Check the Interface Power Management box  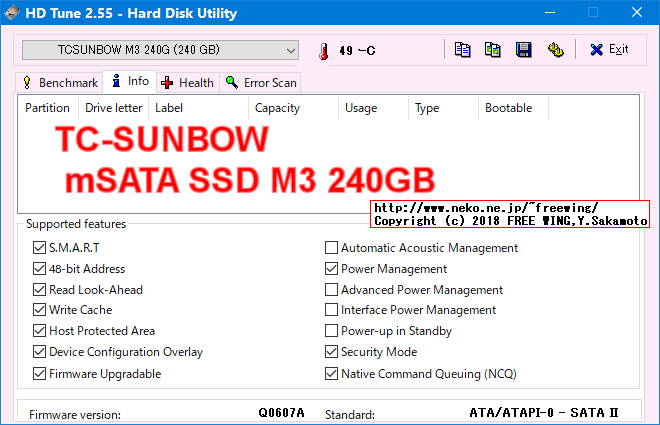(332, 310)
